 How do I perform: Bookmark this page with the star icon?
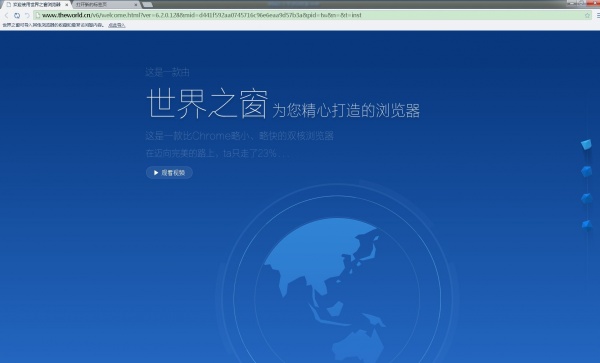pos(587,15)
